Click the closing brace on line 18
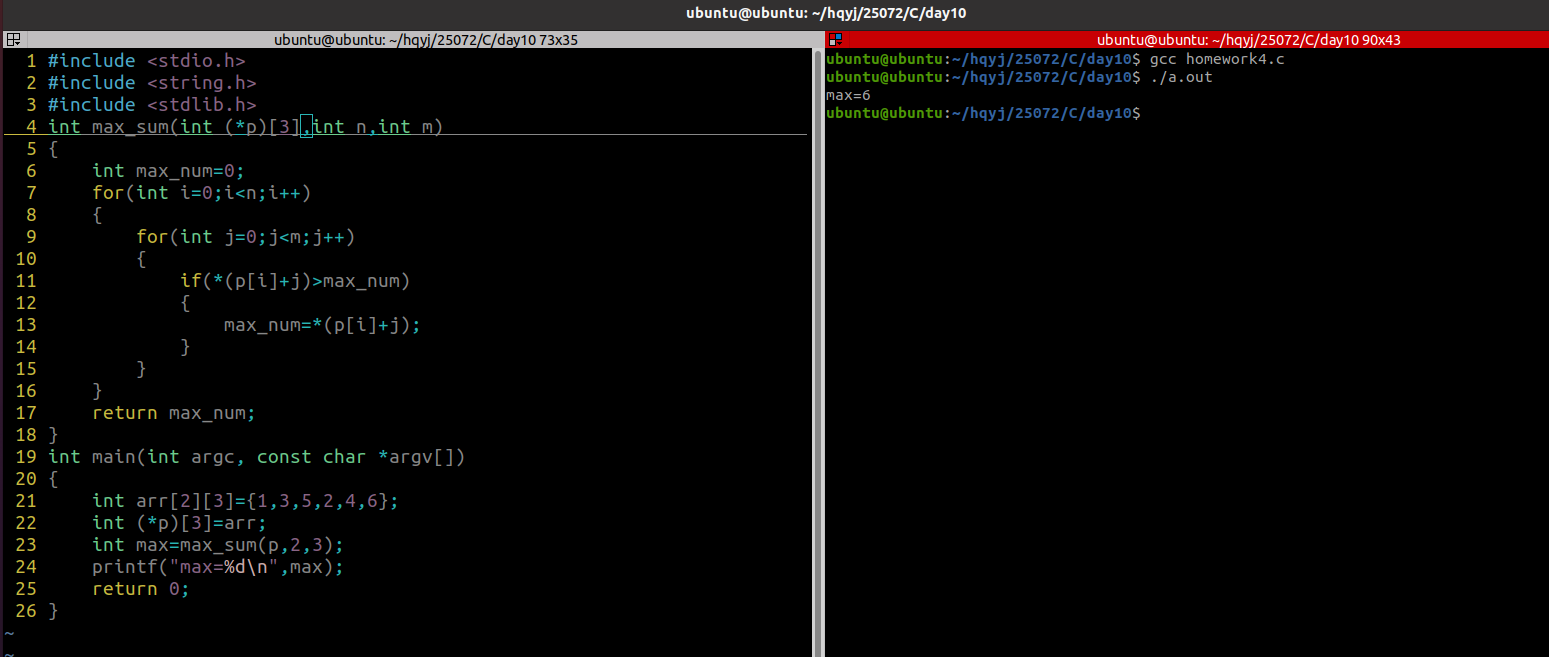Viewport: 1549px width, 657px height. [53, 435]
